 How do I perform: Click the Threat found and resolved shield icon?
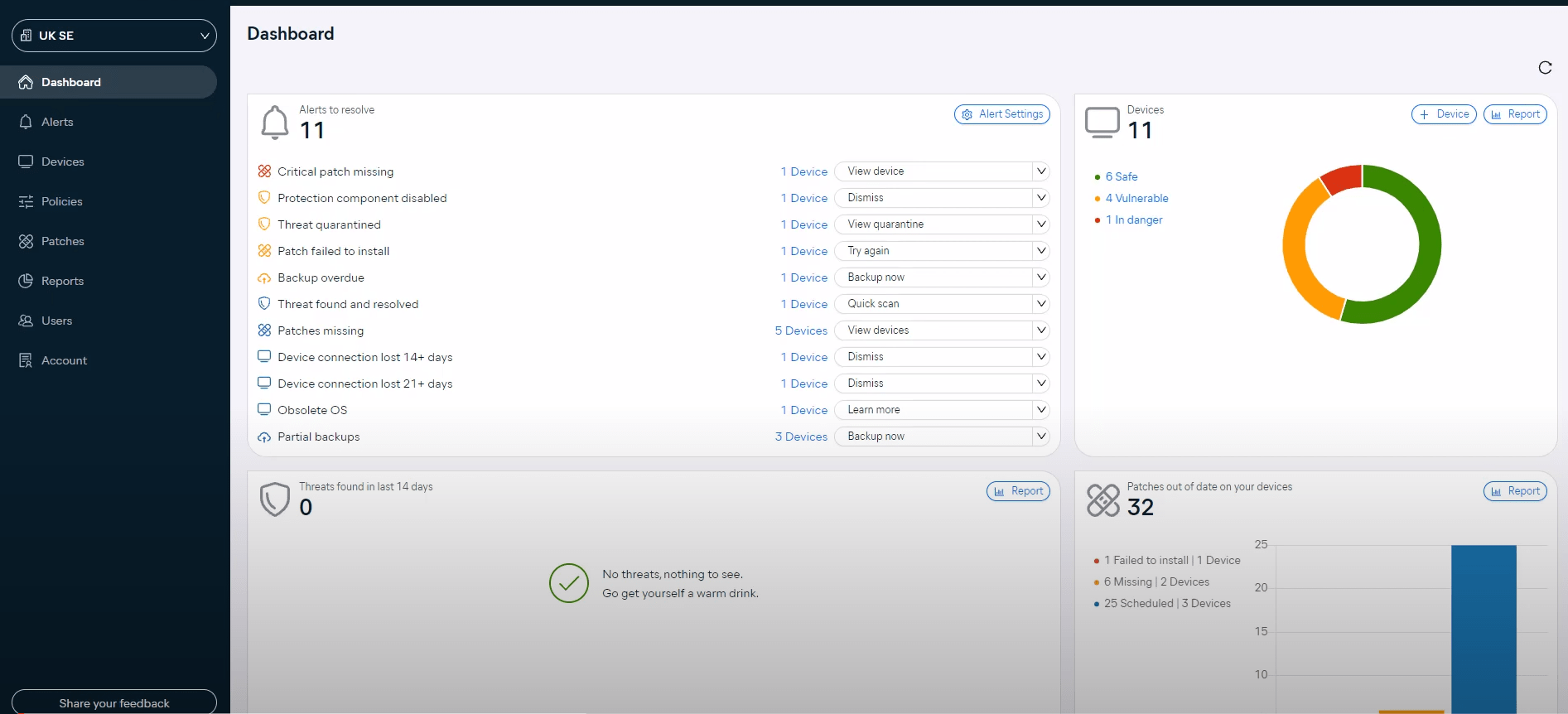(264, 304)
